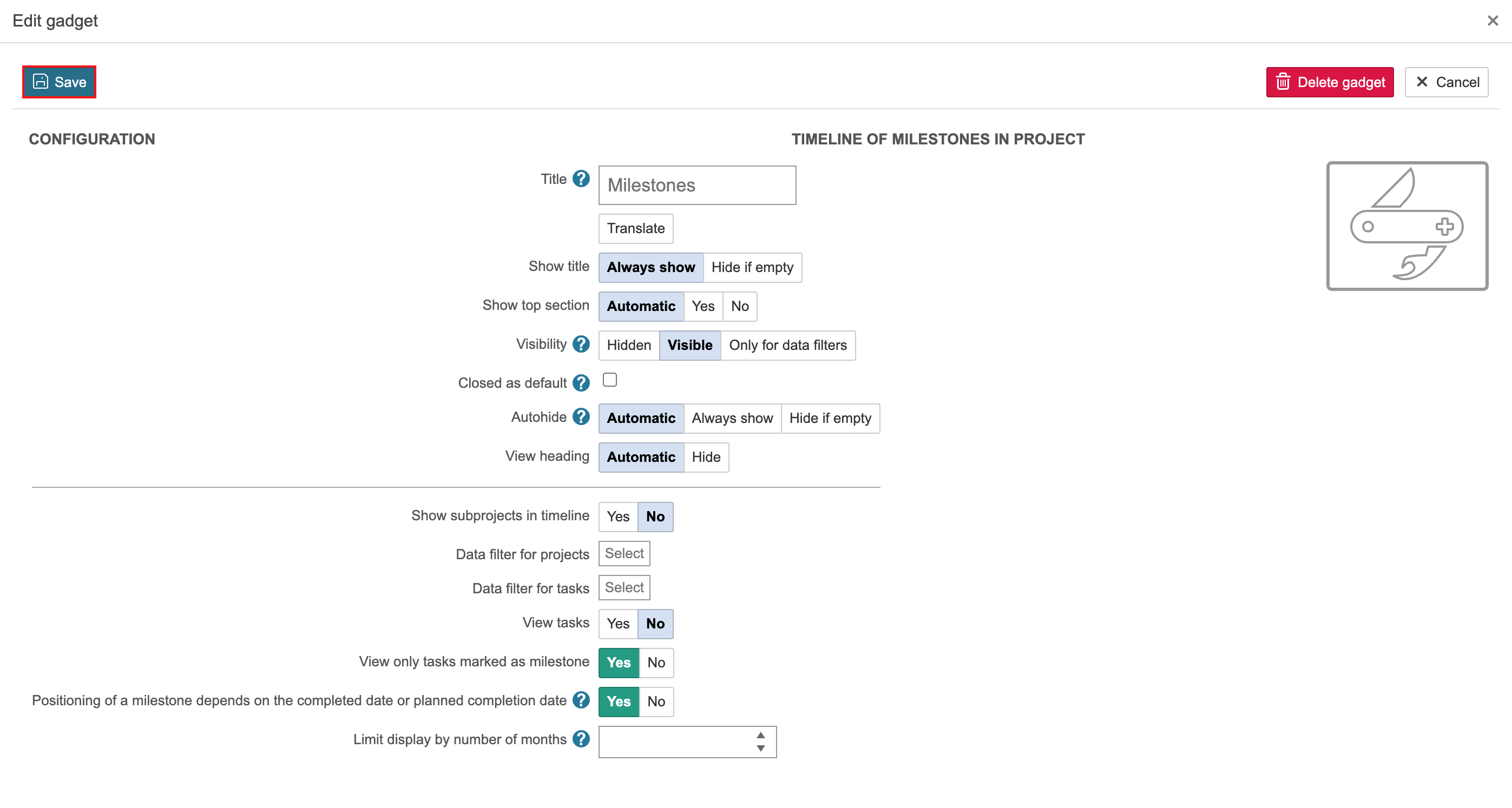This screenshot has height=808, width=1512.
Task: Click the Visibility help question icon
Action: [581, 344]
